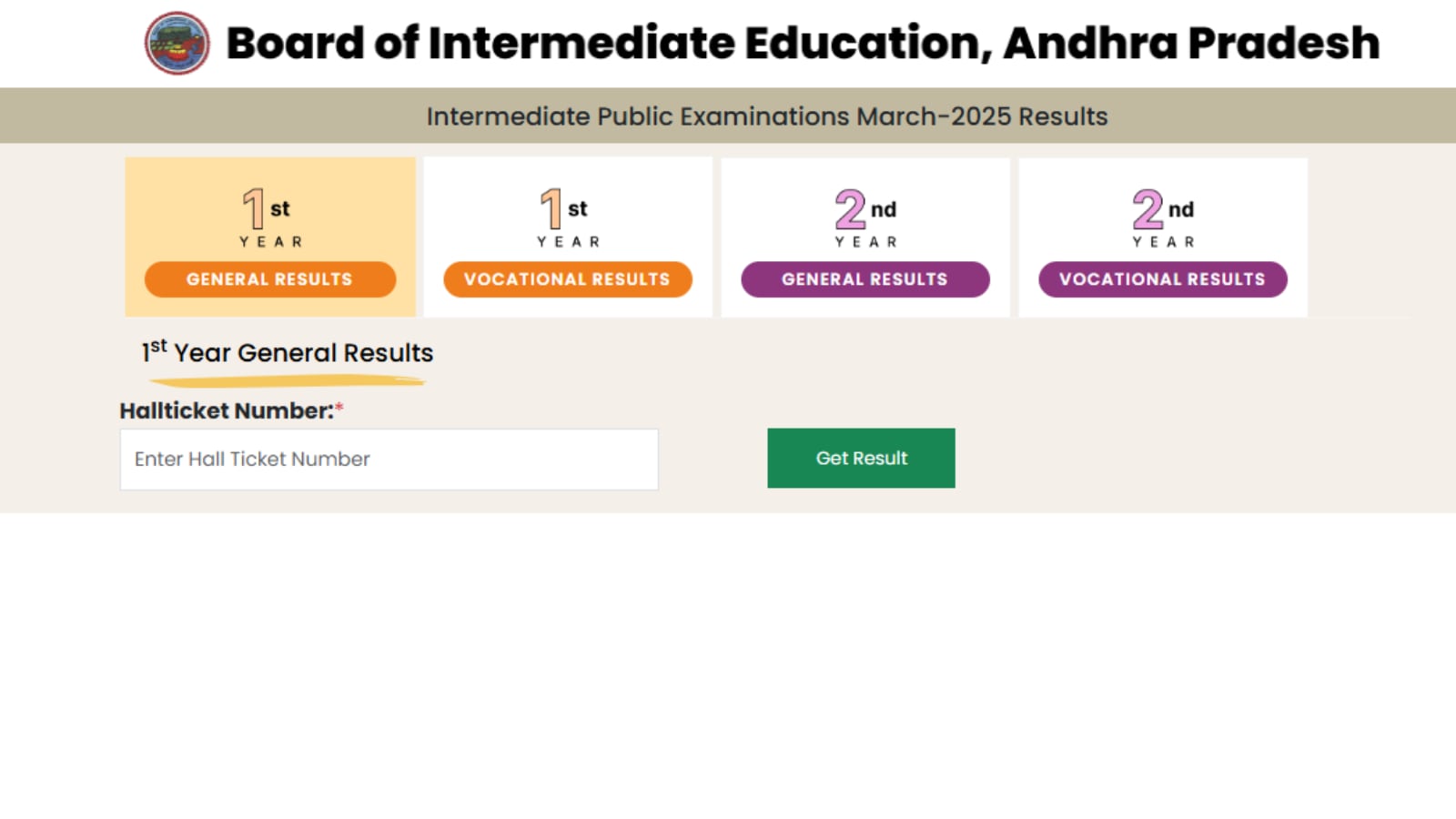Click the pink "2nd" numeral in the General card
This screenshot has width=1456, height=819.
click(851, 209)
